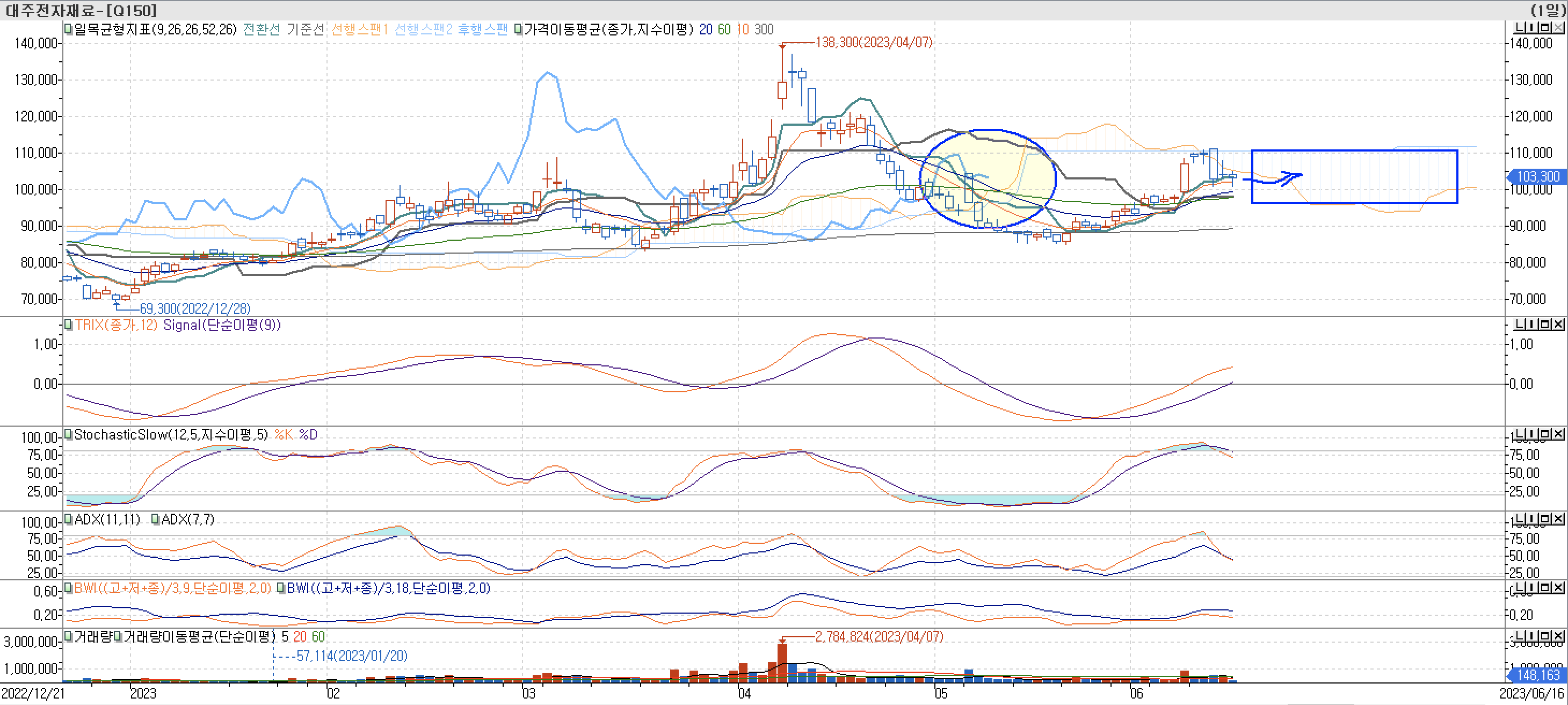Click the square icon in the StochasticSlow panel header
Viewport: 1568px width, 705px height.
[x=1545, y=433]
